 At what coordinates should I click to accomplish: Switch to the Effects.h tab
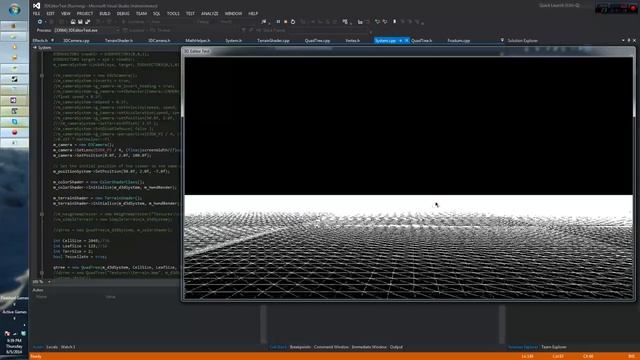(40, 40)
